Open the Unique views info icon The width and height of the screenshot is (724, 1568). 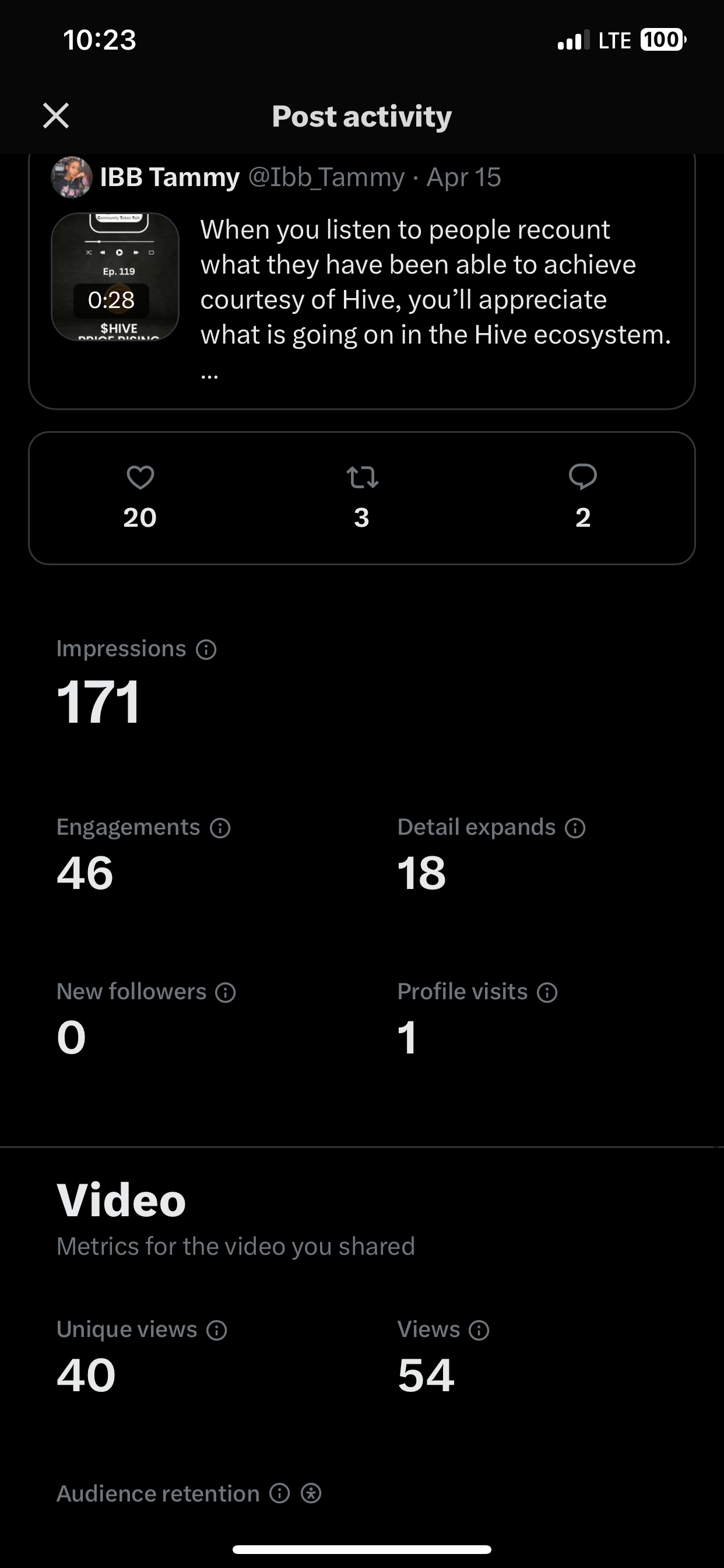pyautogui.click(x=217, y=1331)
